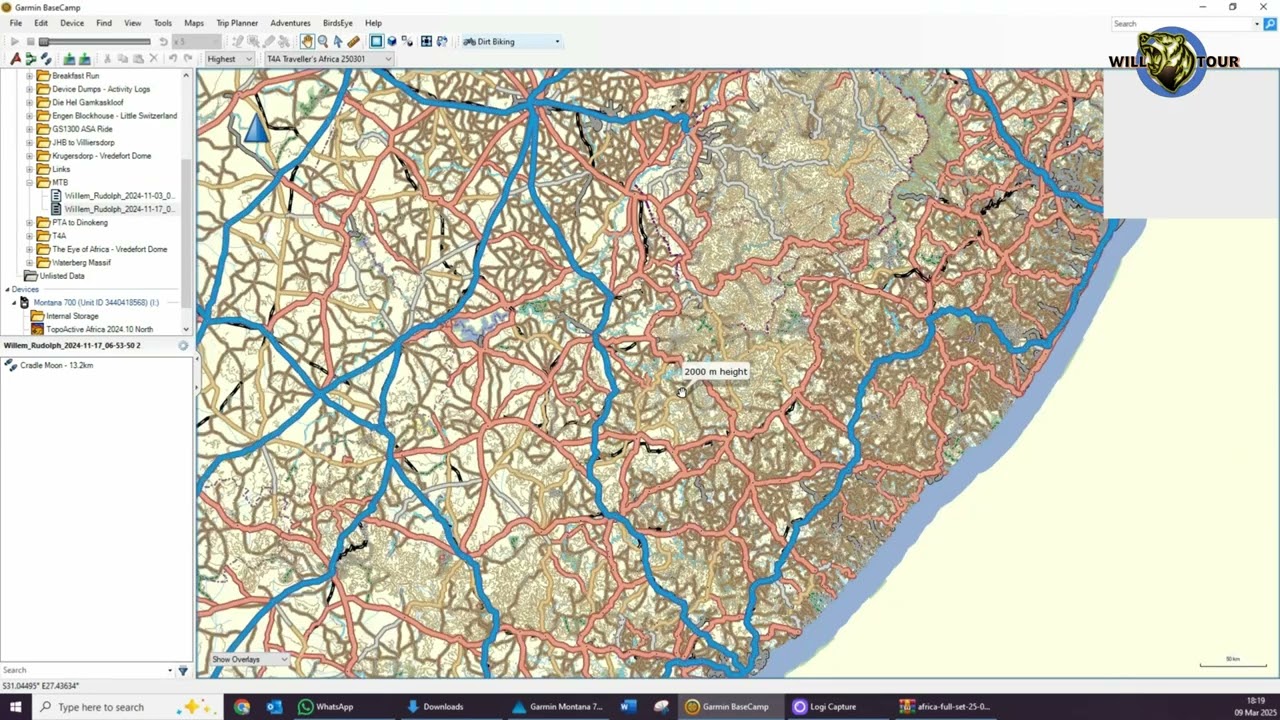
Task: Select the Zoom magnifier tool
Action: [322, 42]
